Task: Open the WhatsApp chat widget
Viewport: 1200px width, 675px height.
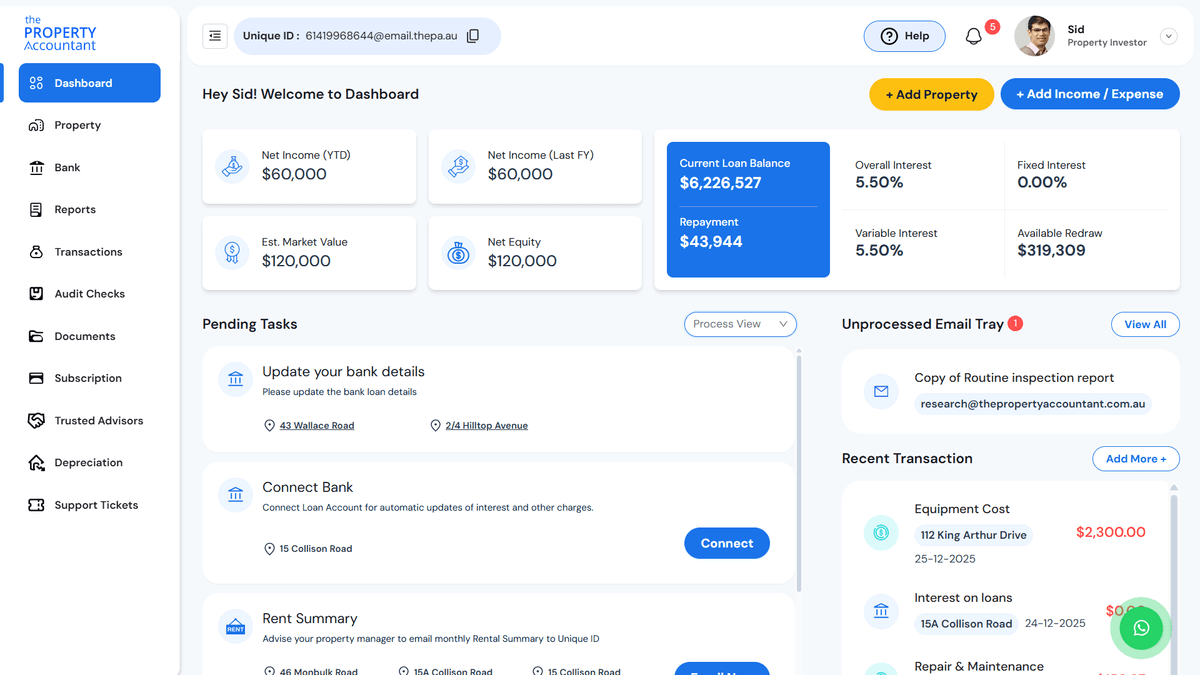Action: [1140, 629]
